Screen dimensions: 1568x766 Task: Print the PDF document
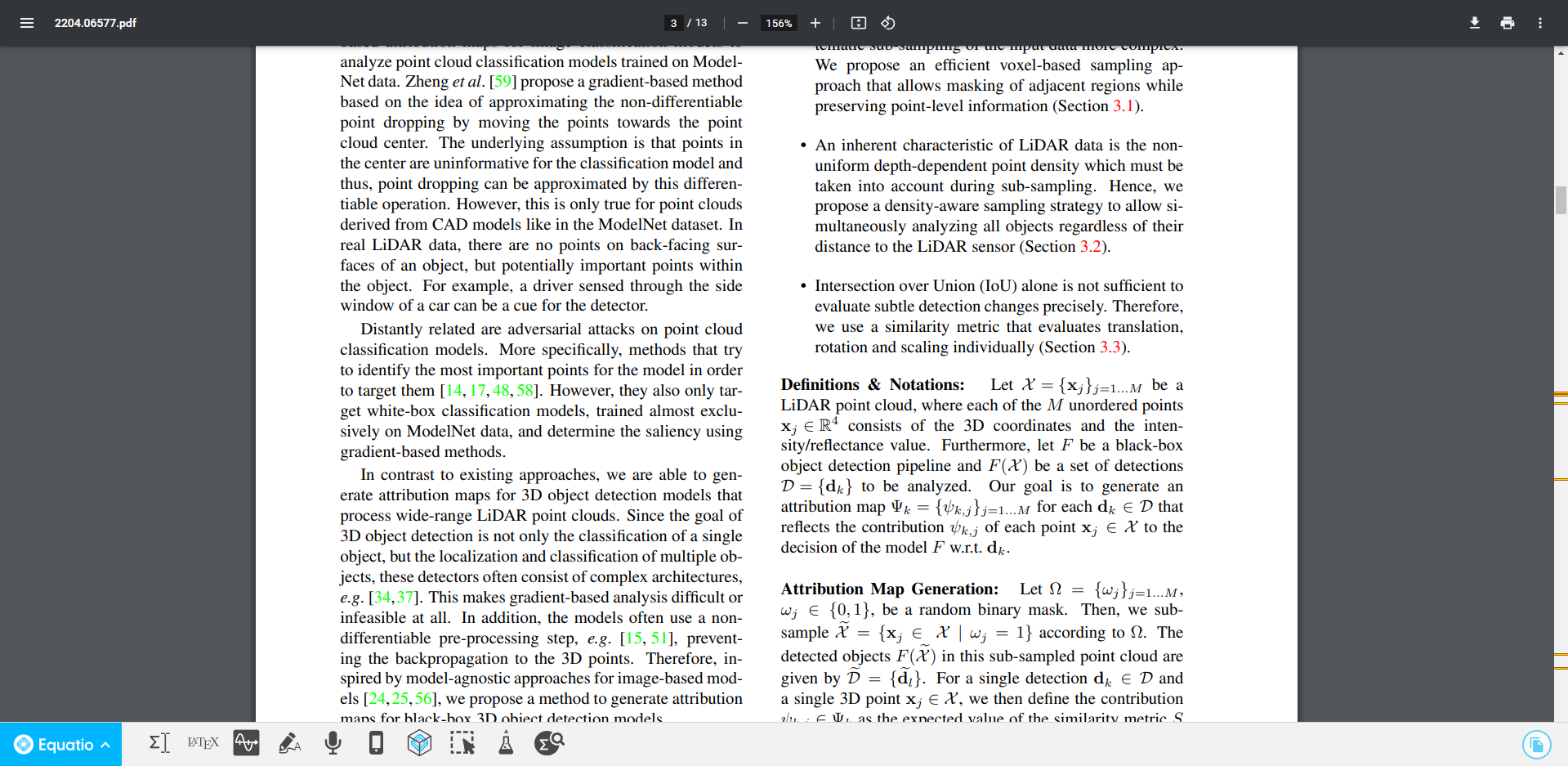point(1507,23)
